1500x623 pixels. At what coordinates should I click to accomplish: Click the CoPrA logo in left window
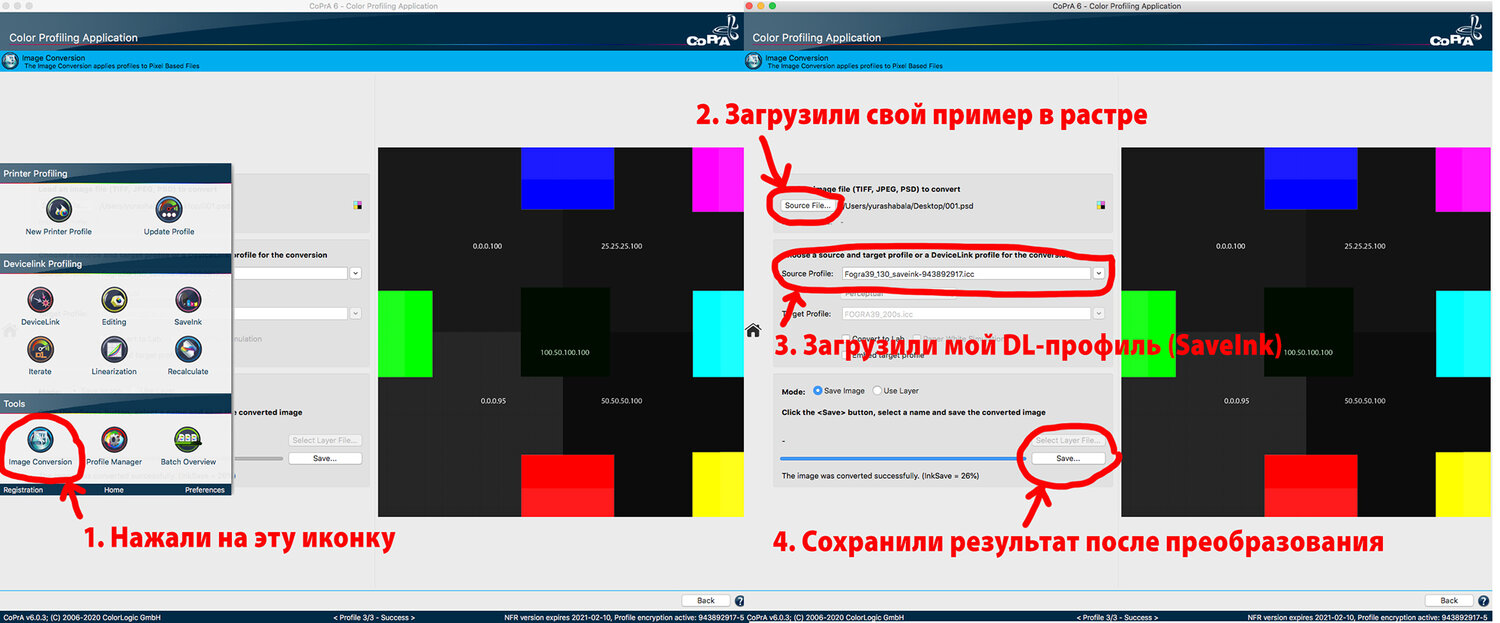[712, 34]
